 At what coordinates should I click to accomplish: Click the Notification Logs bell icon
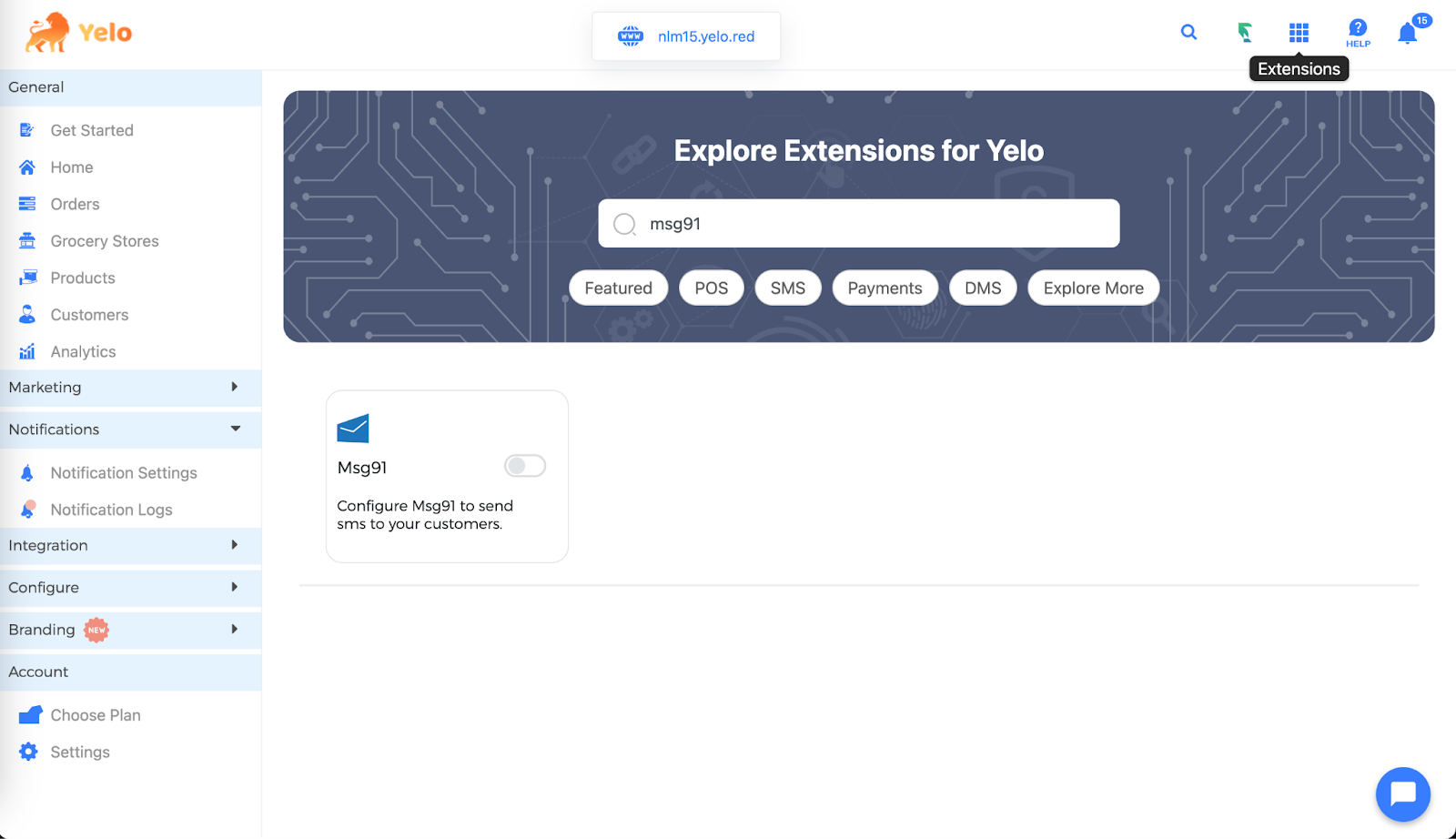point(28,510)
